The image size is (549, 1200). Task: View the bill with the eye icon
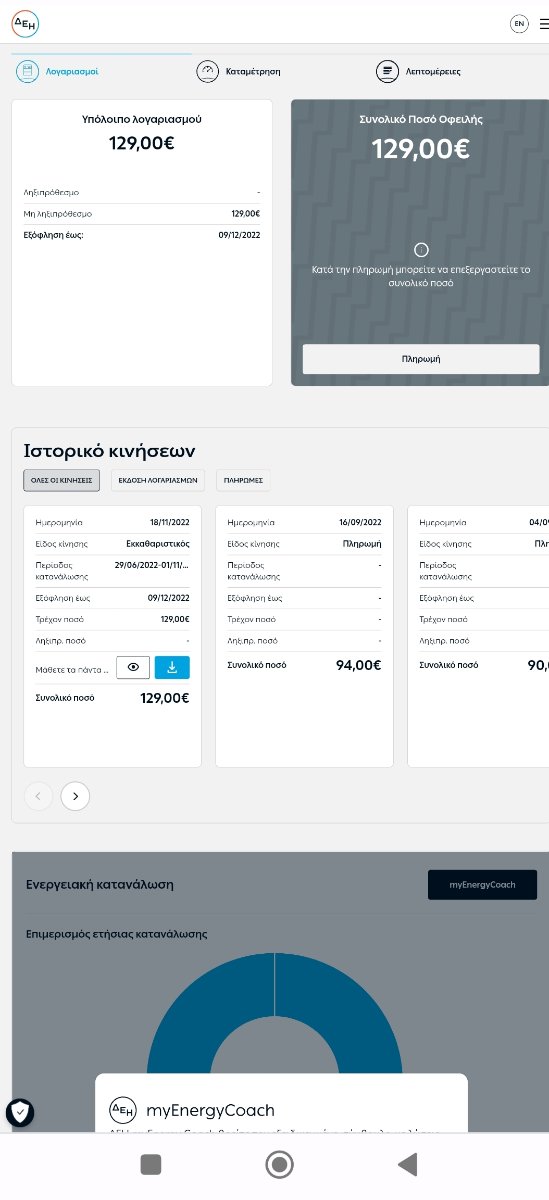[x=133, y=667]
